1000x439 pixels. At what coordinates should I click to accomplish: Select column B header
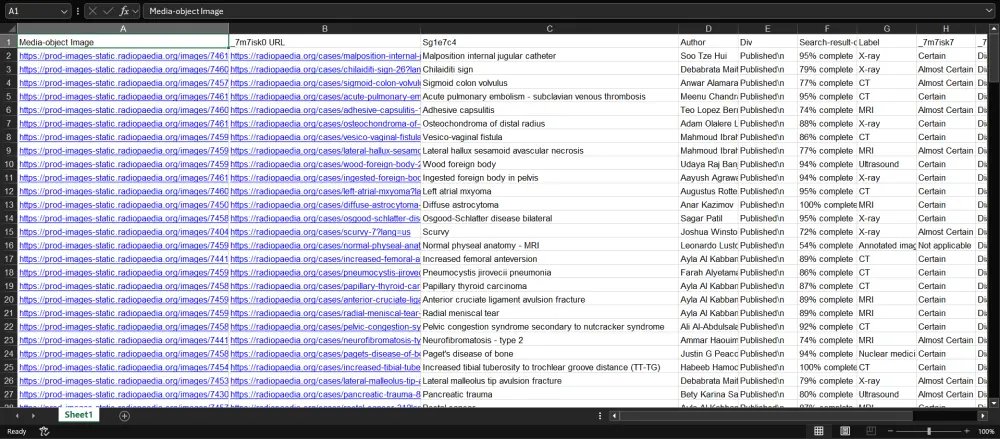325,29
